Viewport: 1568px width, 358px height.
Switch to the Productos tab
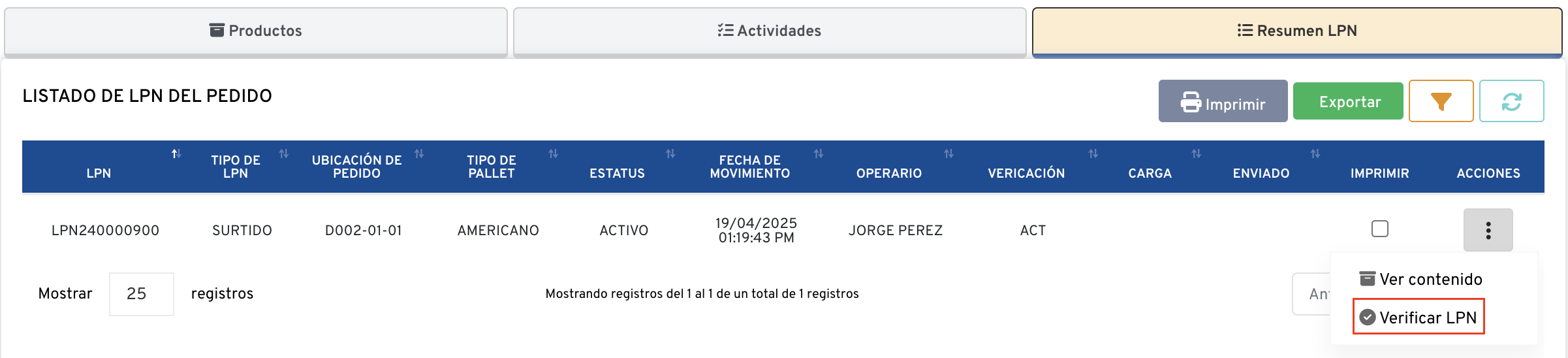tap(256, 31)
